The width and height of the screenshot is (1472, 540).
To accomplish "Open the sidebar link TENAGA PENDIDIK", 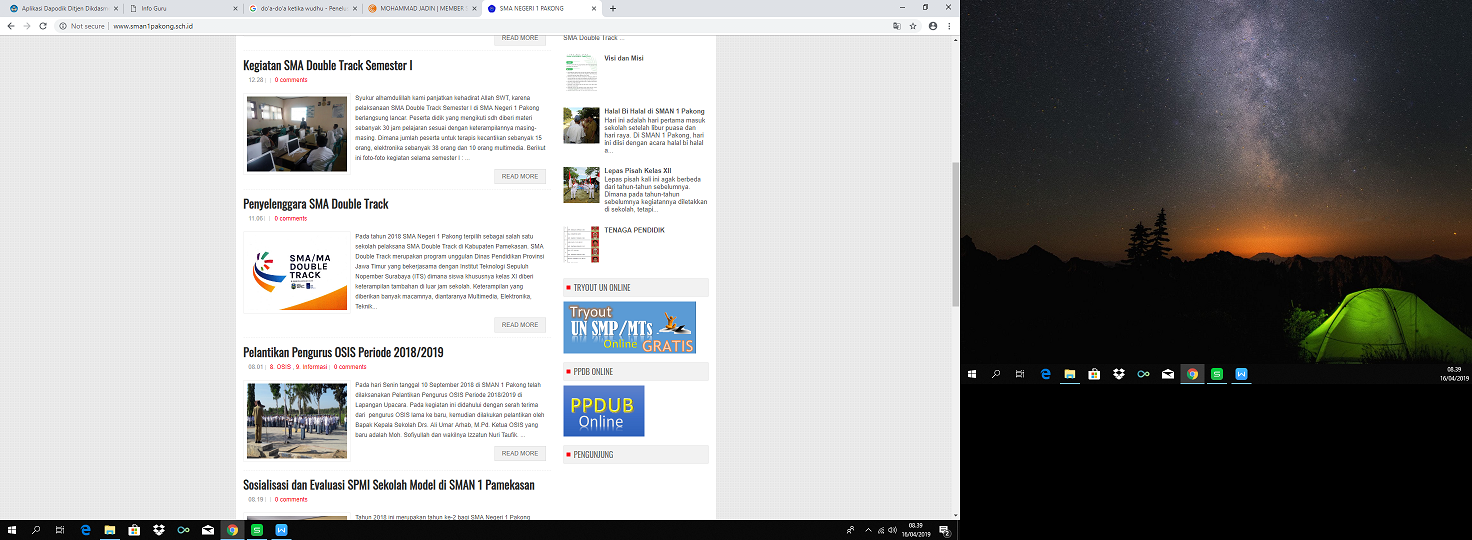I will point(634,230).
